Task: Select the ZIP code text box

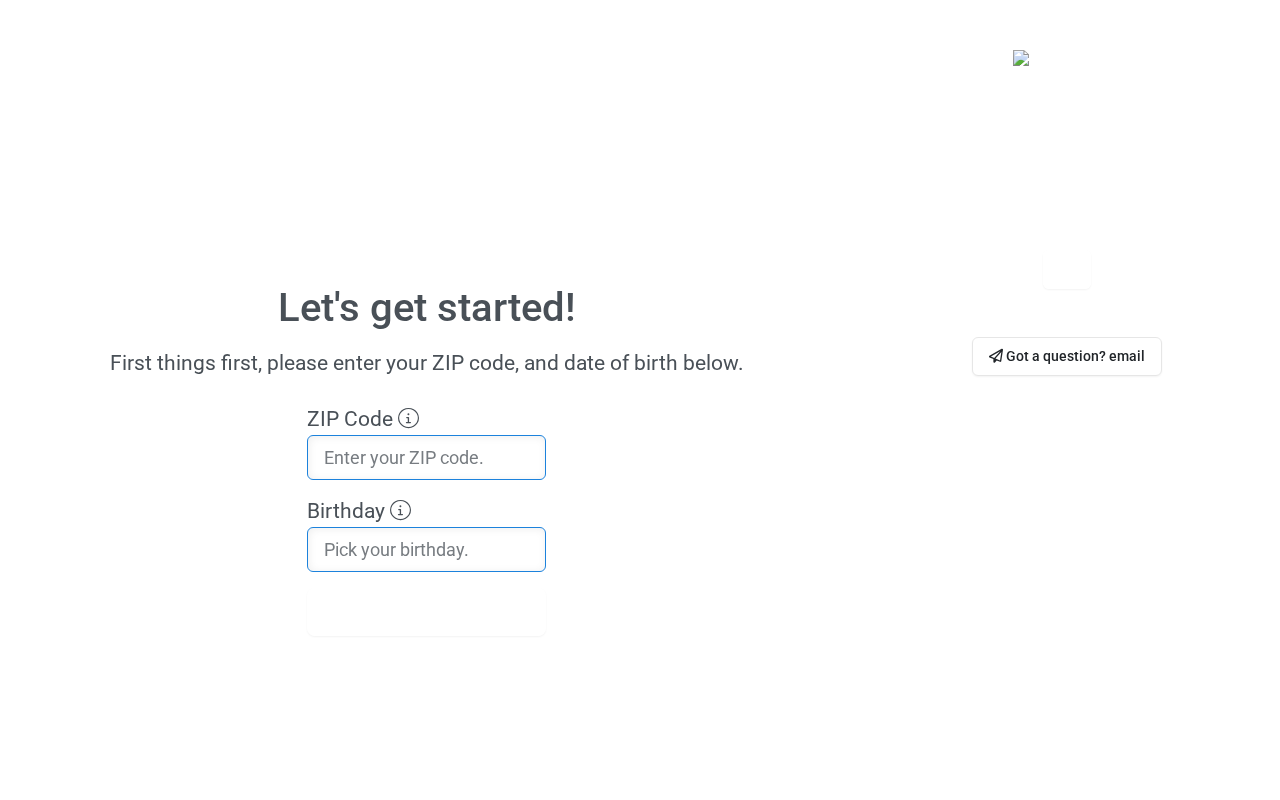Action: pyautogui.click(x=426, y=457)
